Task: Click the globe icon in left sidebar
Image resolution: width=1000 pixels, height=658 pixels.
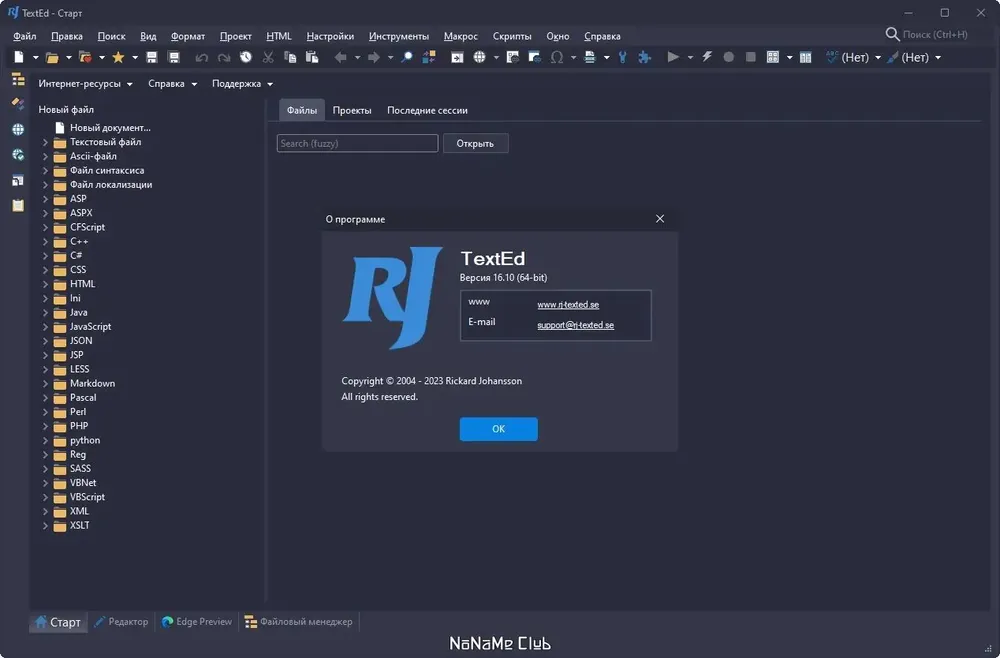Action: tap(18, 129)
